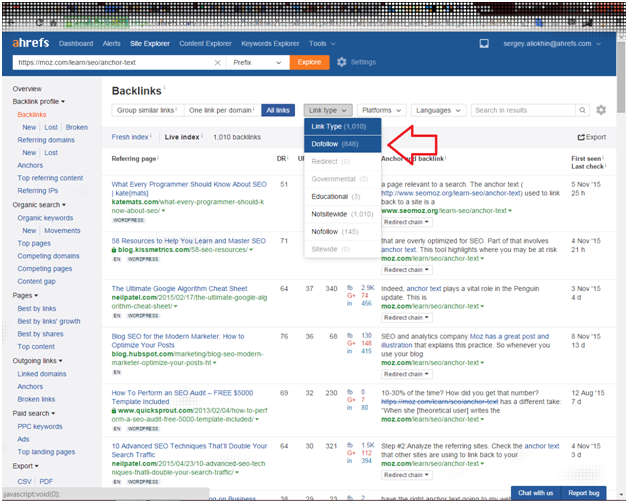Image resolution: width=628 pixels, height=503 pixels.
Task: Select the Live index option
Action: pyautogui.click(x=182, y=137)
